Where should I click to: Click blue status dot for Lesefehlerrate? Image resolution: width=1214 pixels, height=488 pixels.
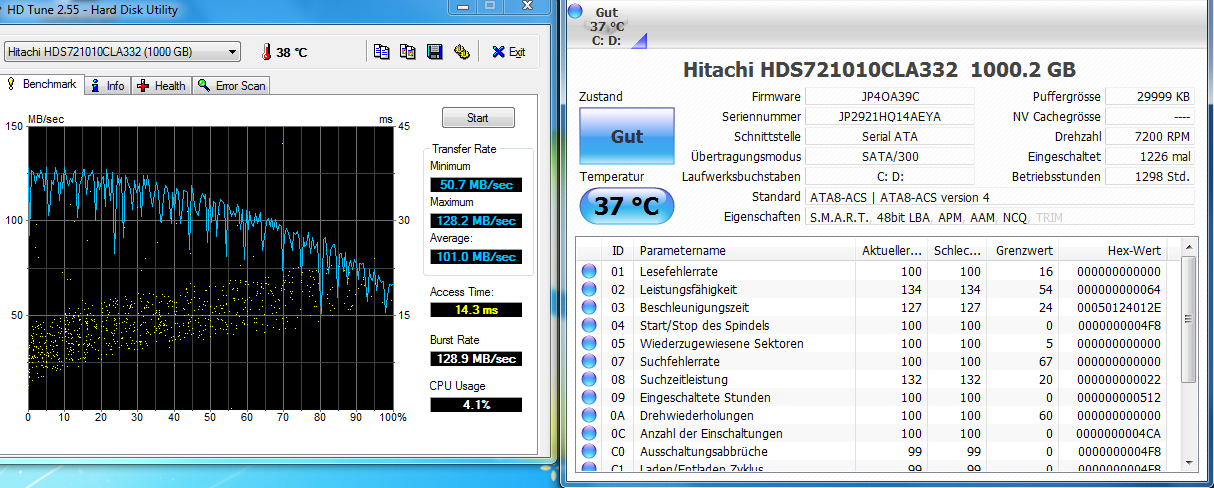589,271
